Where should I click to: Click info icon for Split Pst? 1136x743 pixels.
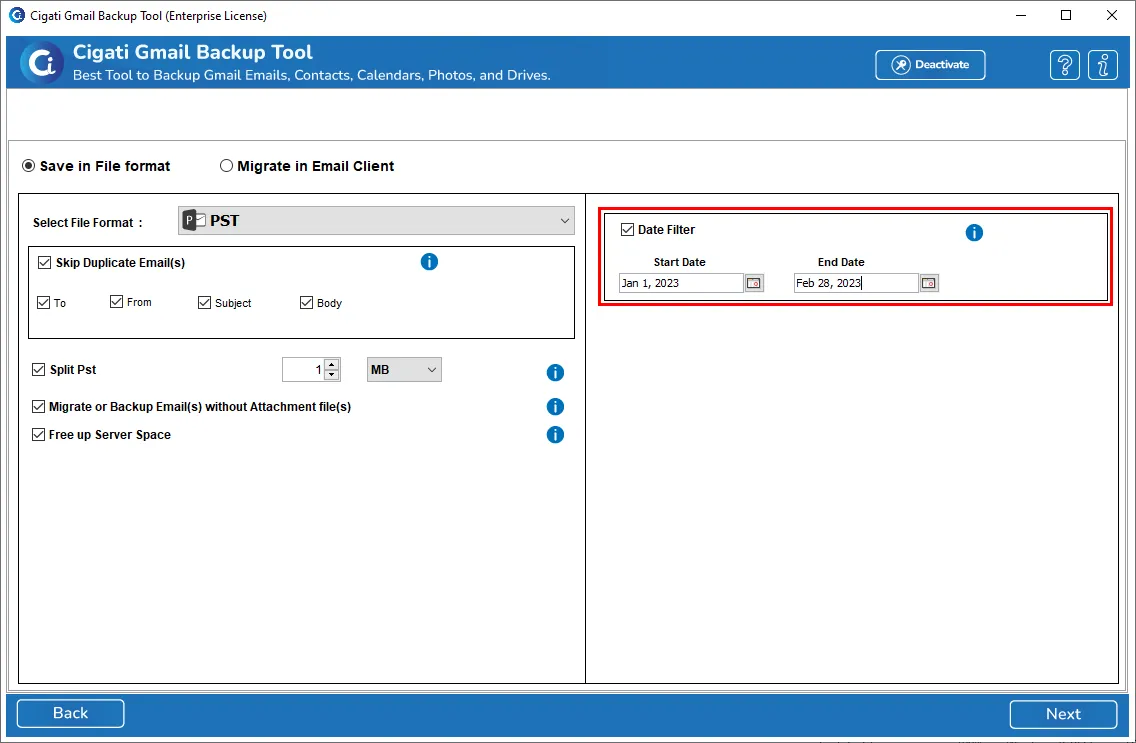click(555, 372)
